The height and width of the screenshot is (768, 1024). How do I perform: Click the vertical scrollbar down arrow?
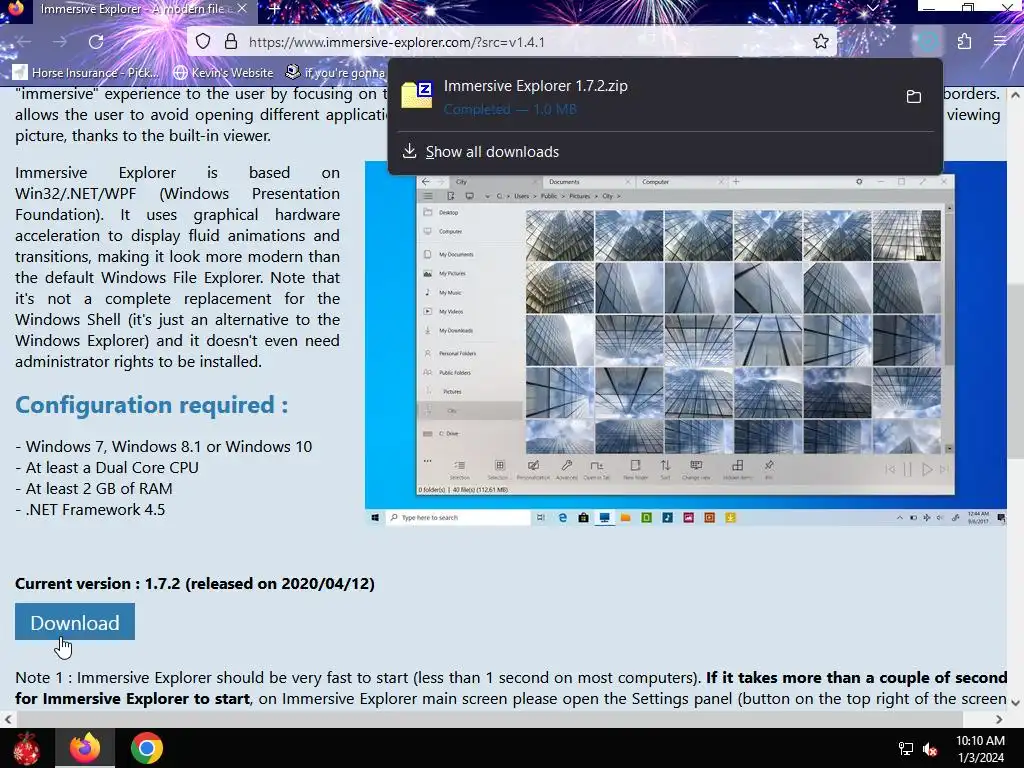tap(1015, 703)
